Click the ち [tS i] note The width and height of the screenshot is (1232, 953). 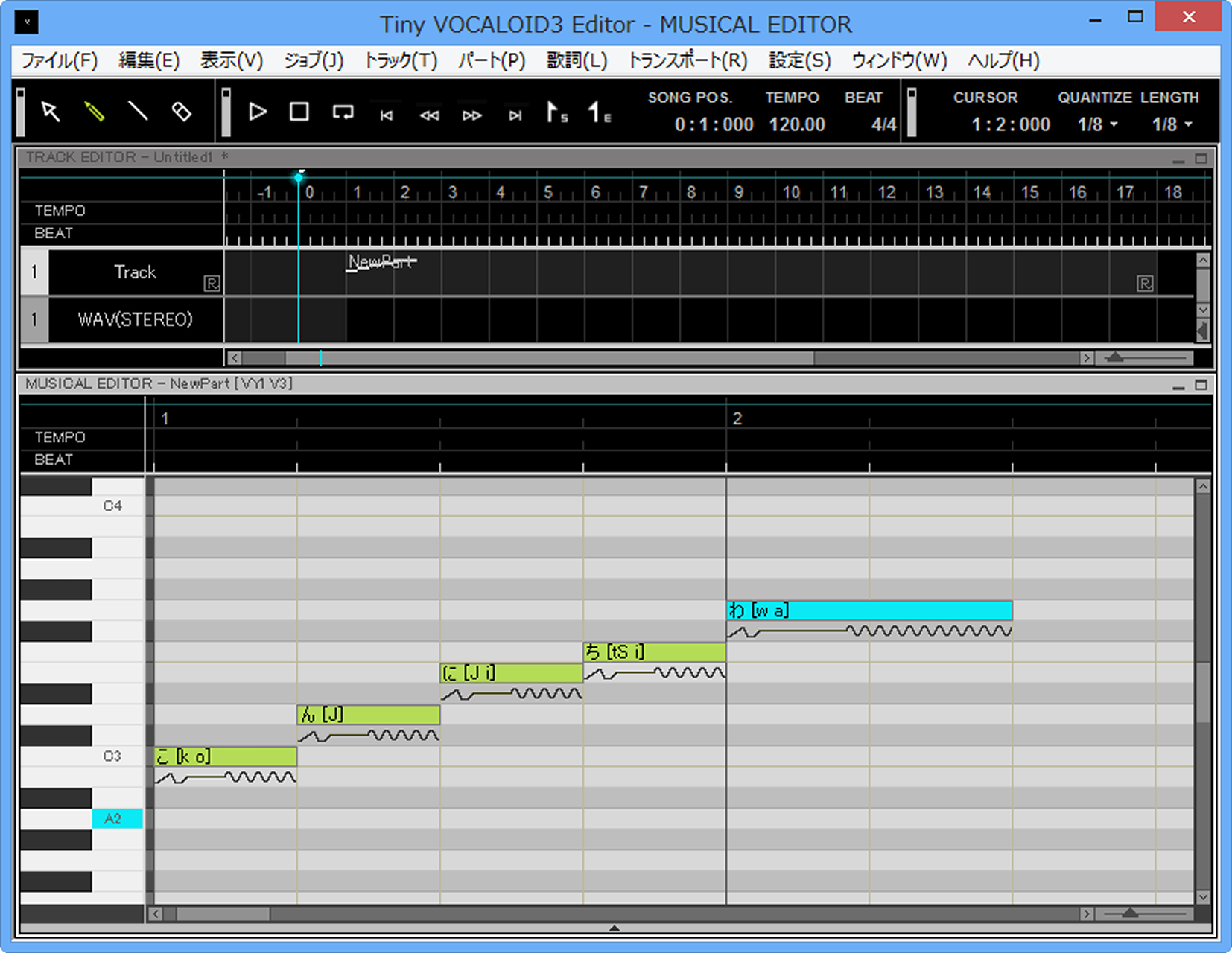coord(654,652)
